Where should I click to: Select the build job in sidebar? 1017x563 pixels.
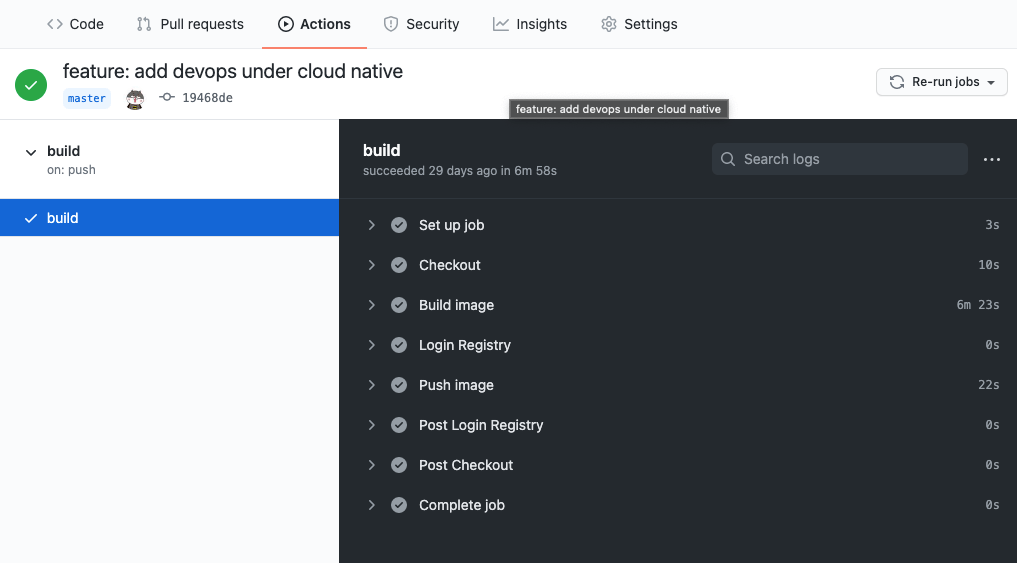coord(63,218)
